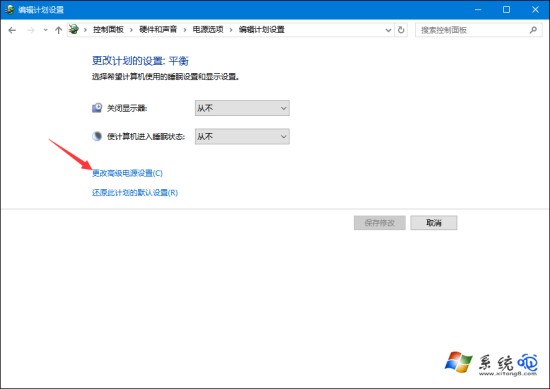Go up one level with up arrow
Viewport: 550px width, 389px height.
[58, 30]
